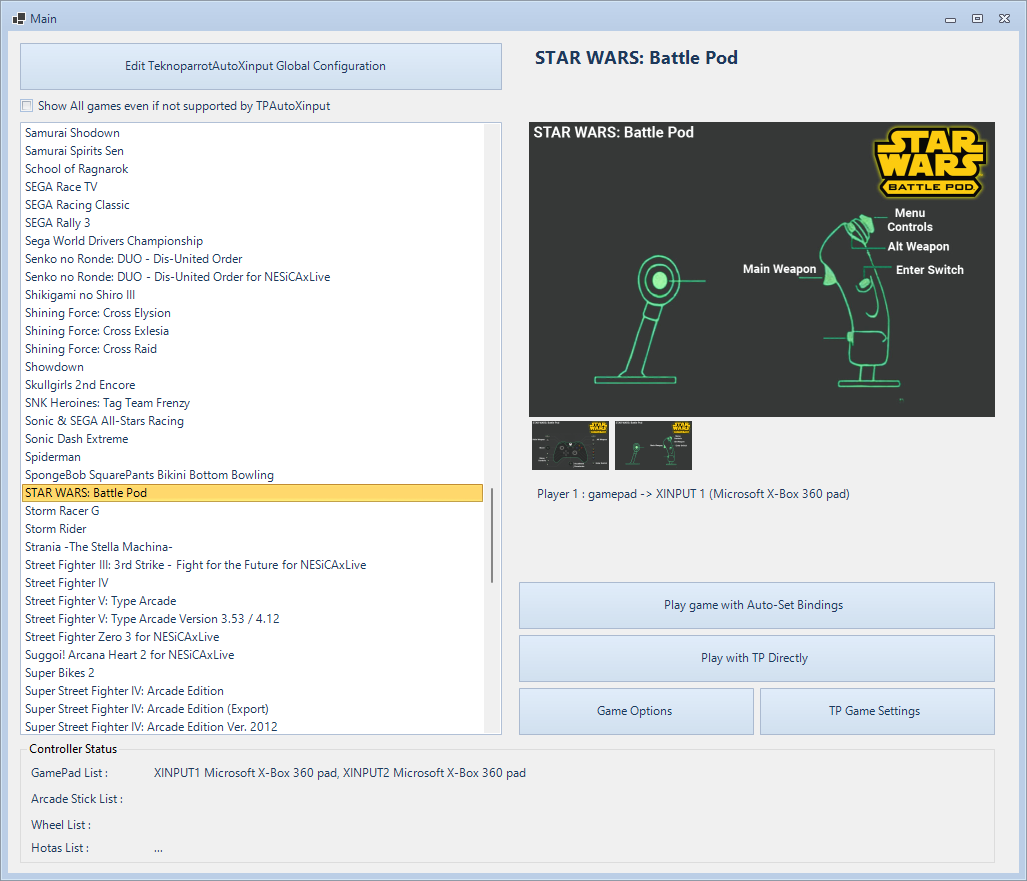Select Senko no Ronde: DUO - Dis-United Order
This screenshot has width=1027, height=881.
[x=252, y=259]
